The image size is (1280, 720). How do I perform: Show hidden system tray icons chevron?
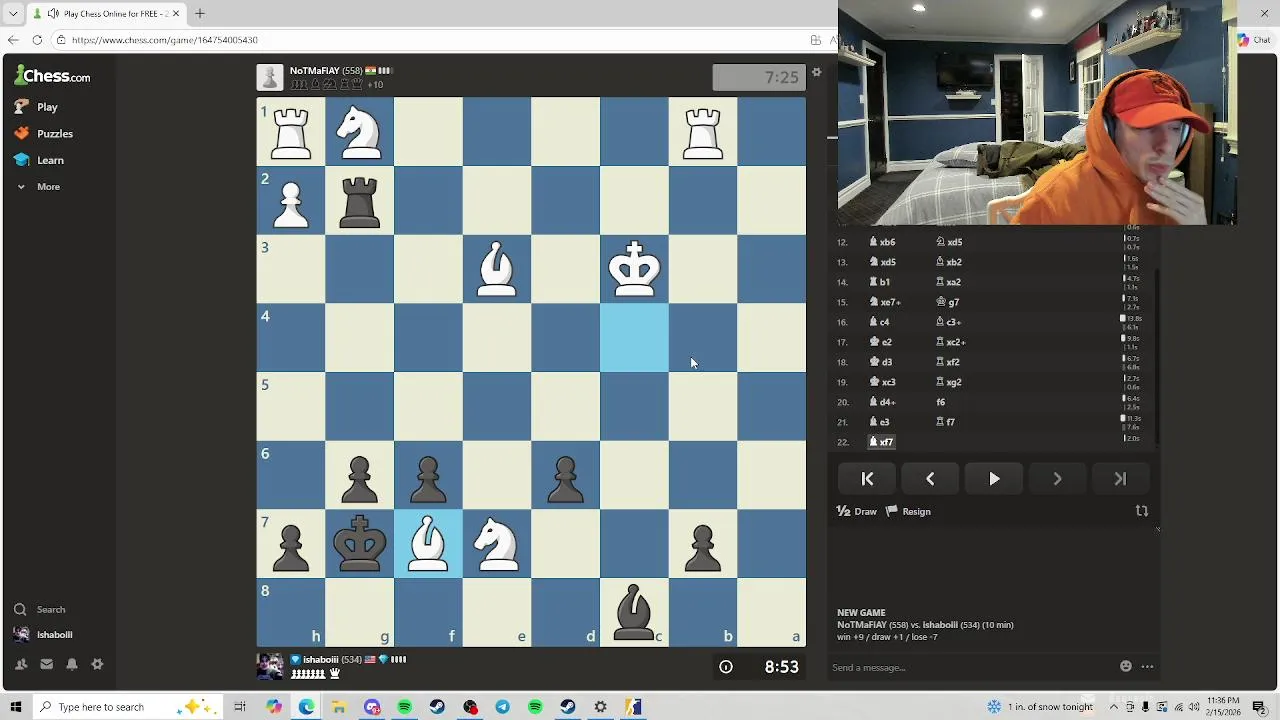pyautogui.click(x=1113, y=707)
